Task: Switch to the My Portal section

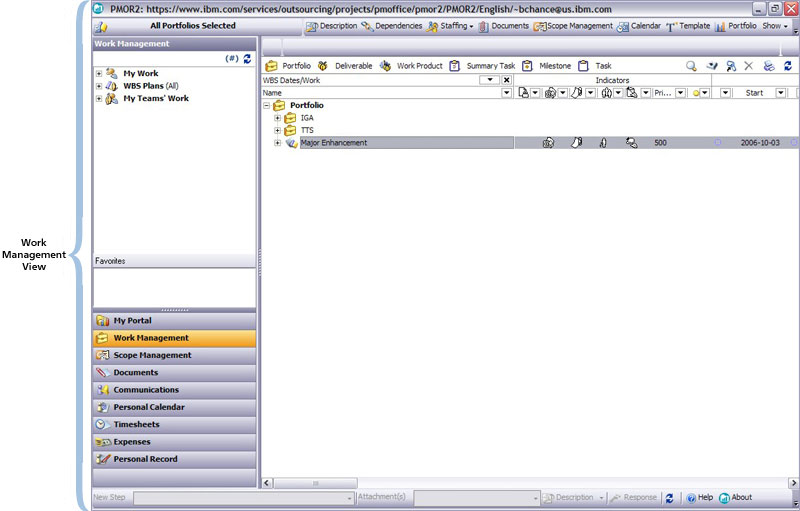Action: (174, 321)
